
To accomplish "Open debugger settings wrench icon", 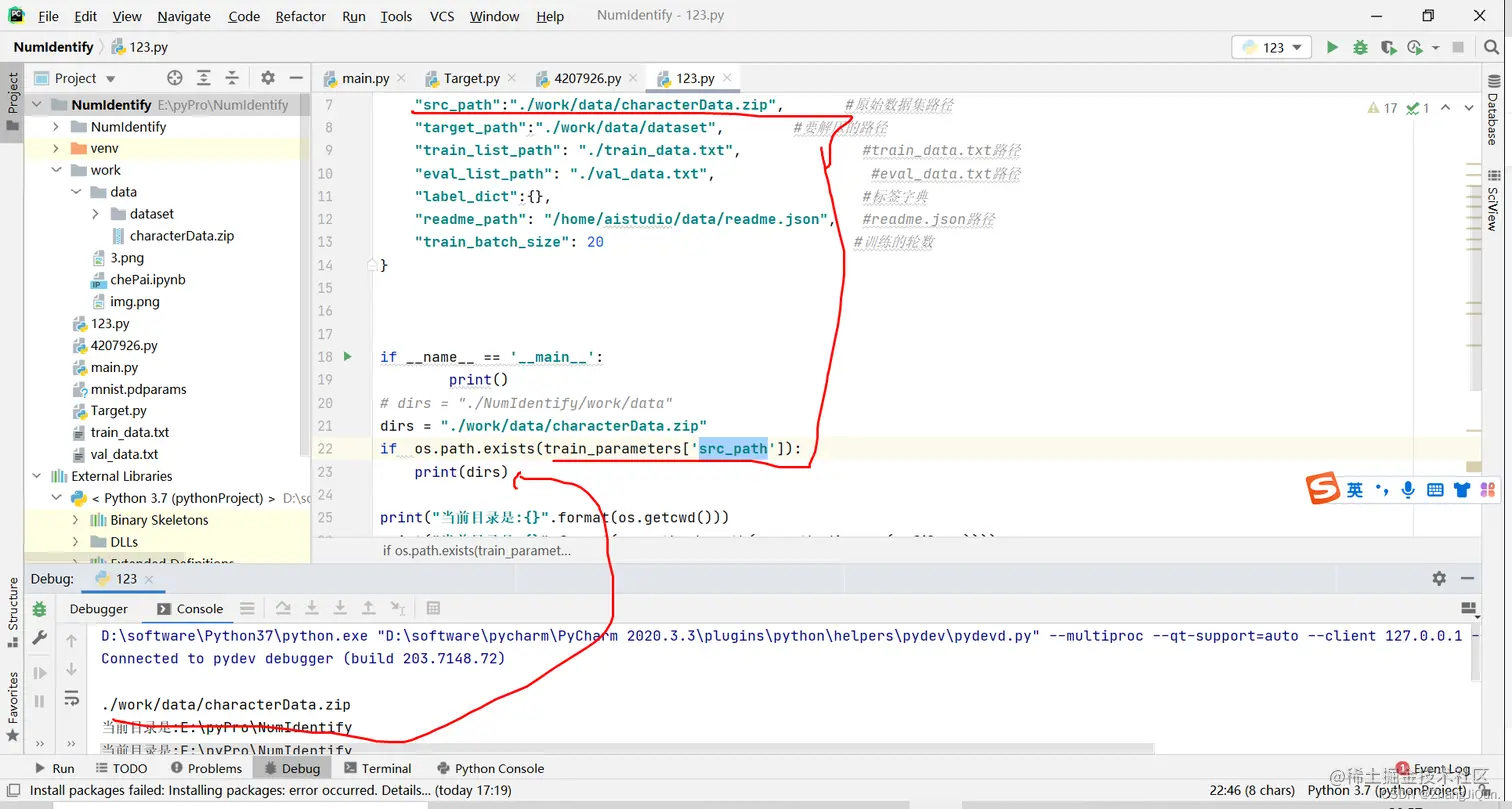I will point(40,637).
